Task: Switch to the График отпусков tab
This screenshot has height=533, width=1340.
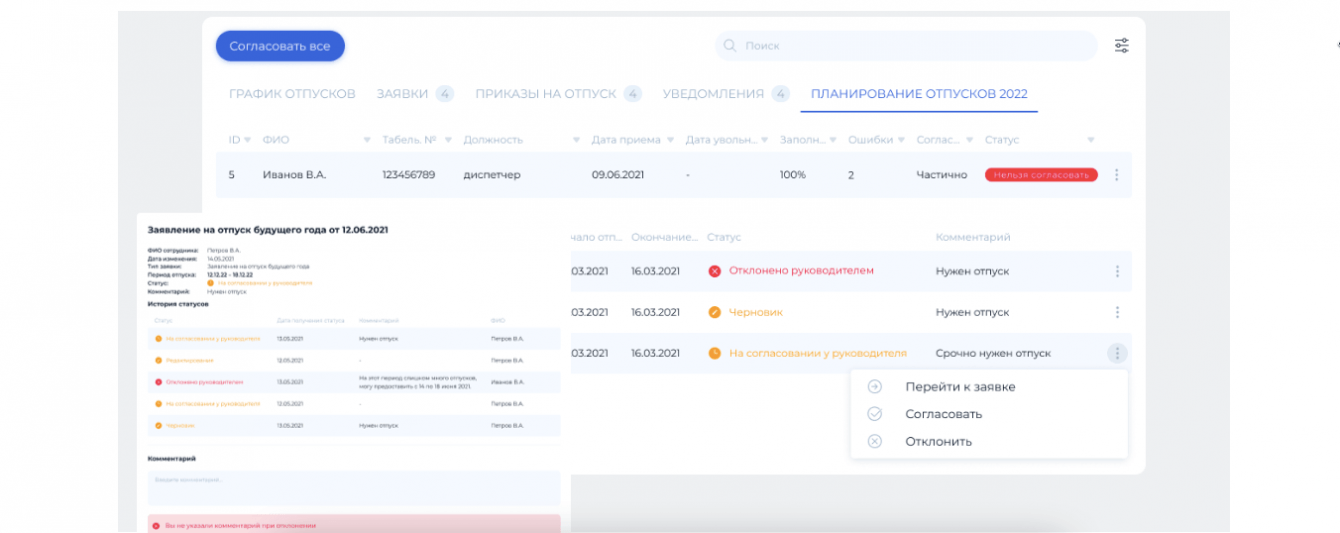Action: (292, 94)
